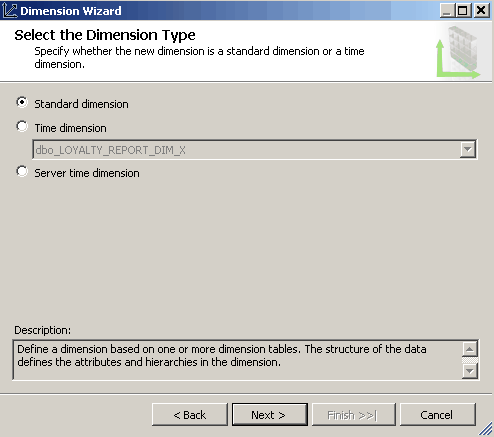Click the resize grip at window corner
494x437 pixels.
coord(486,429)
